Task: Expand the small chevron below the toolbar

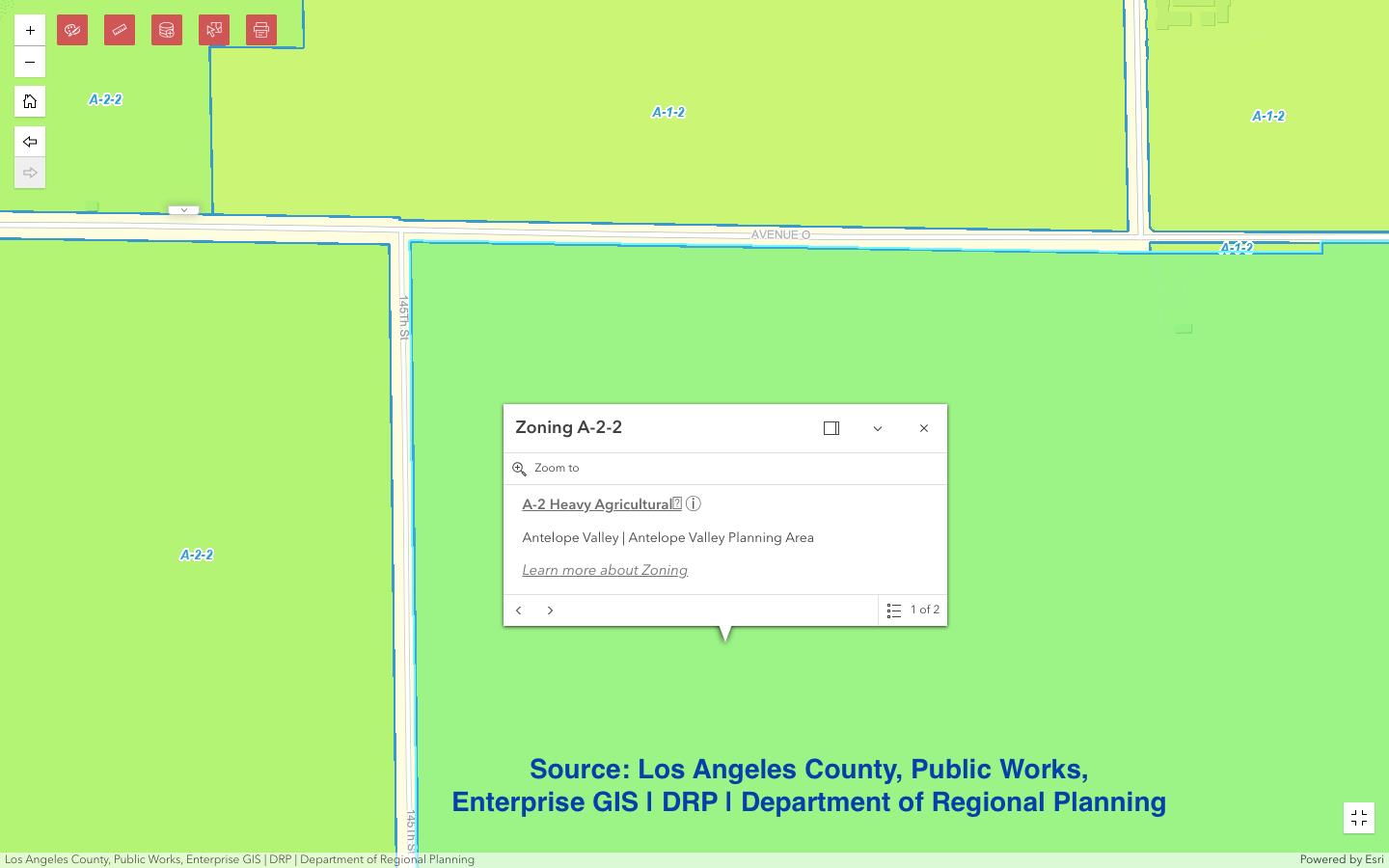Action: (183, 209)
